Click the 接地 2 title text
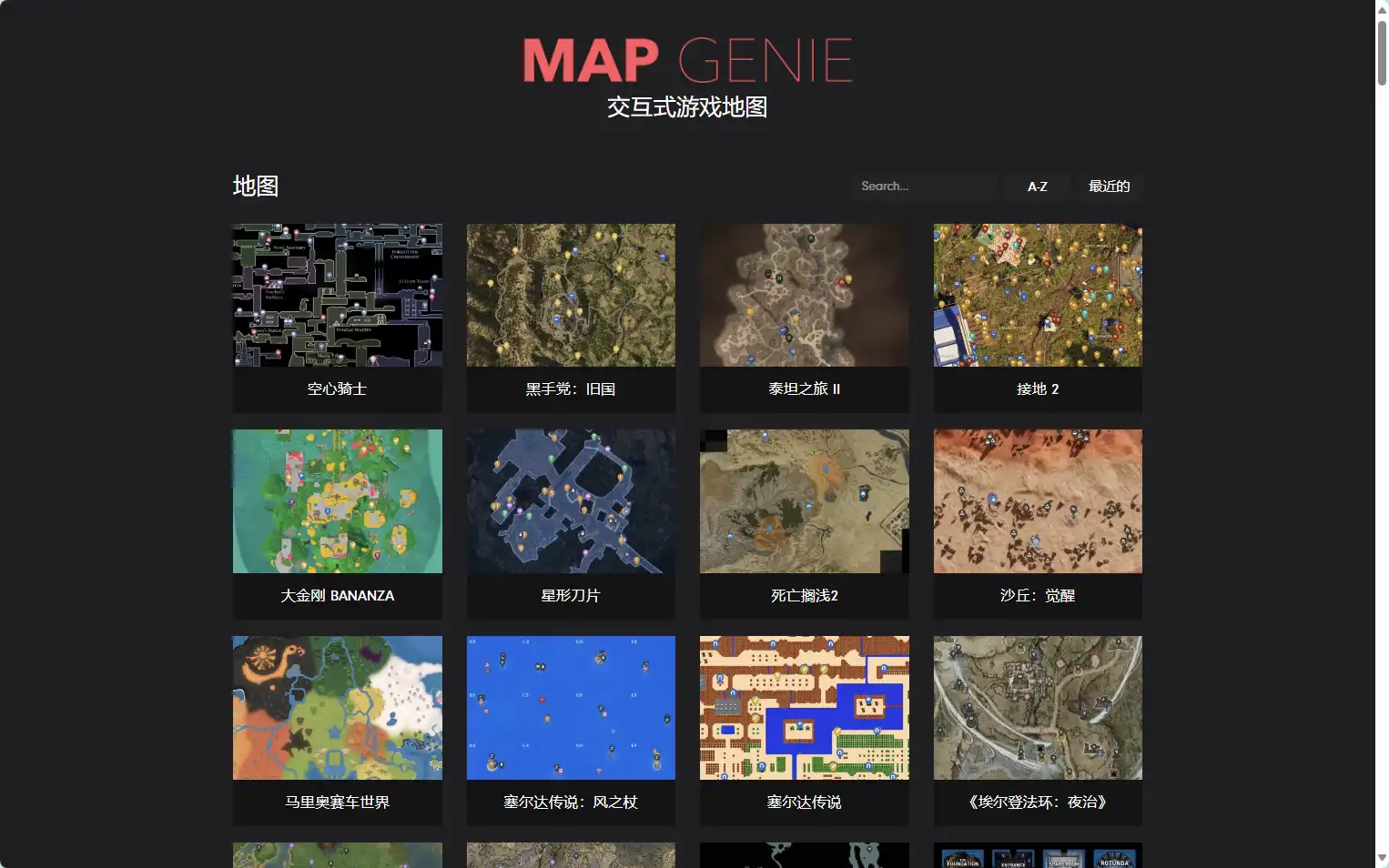1389x868 pixels. pos(1038,389)
